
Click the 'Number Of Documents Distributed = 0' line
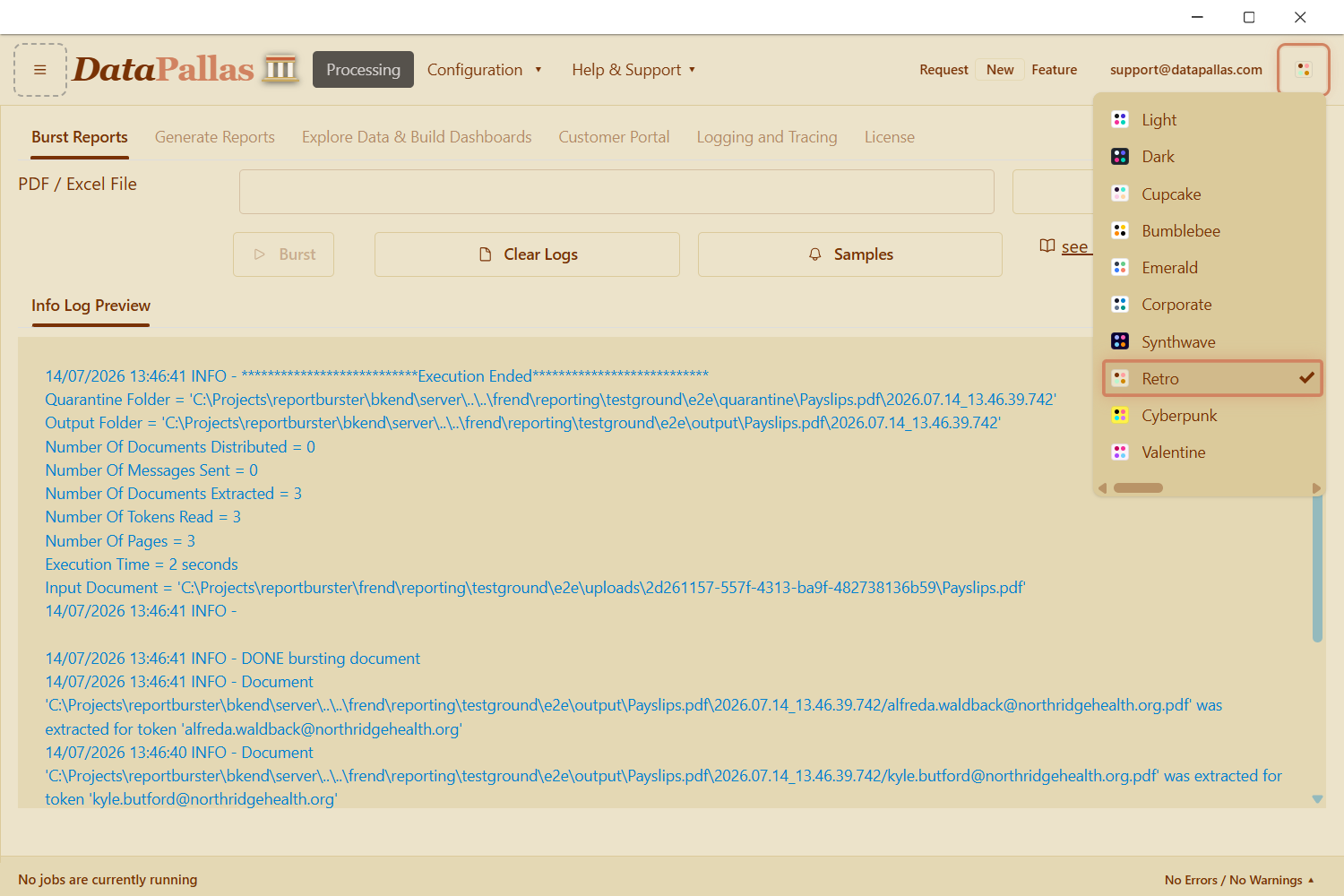click(180, 447)
